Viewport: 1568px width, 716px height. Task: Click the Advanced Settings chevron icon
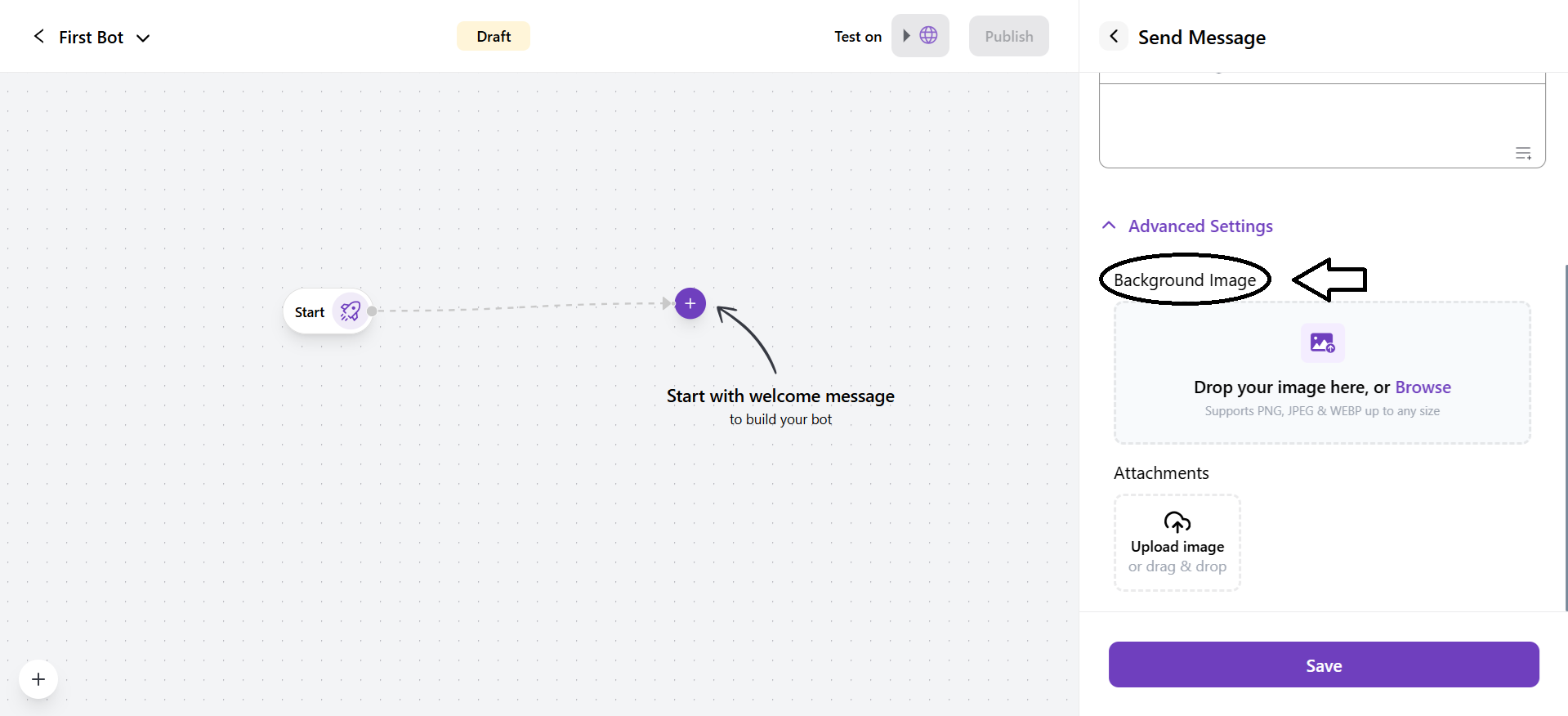(1109, 226)
